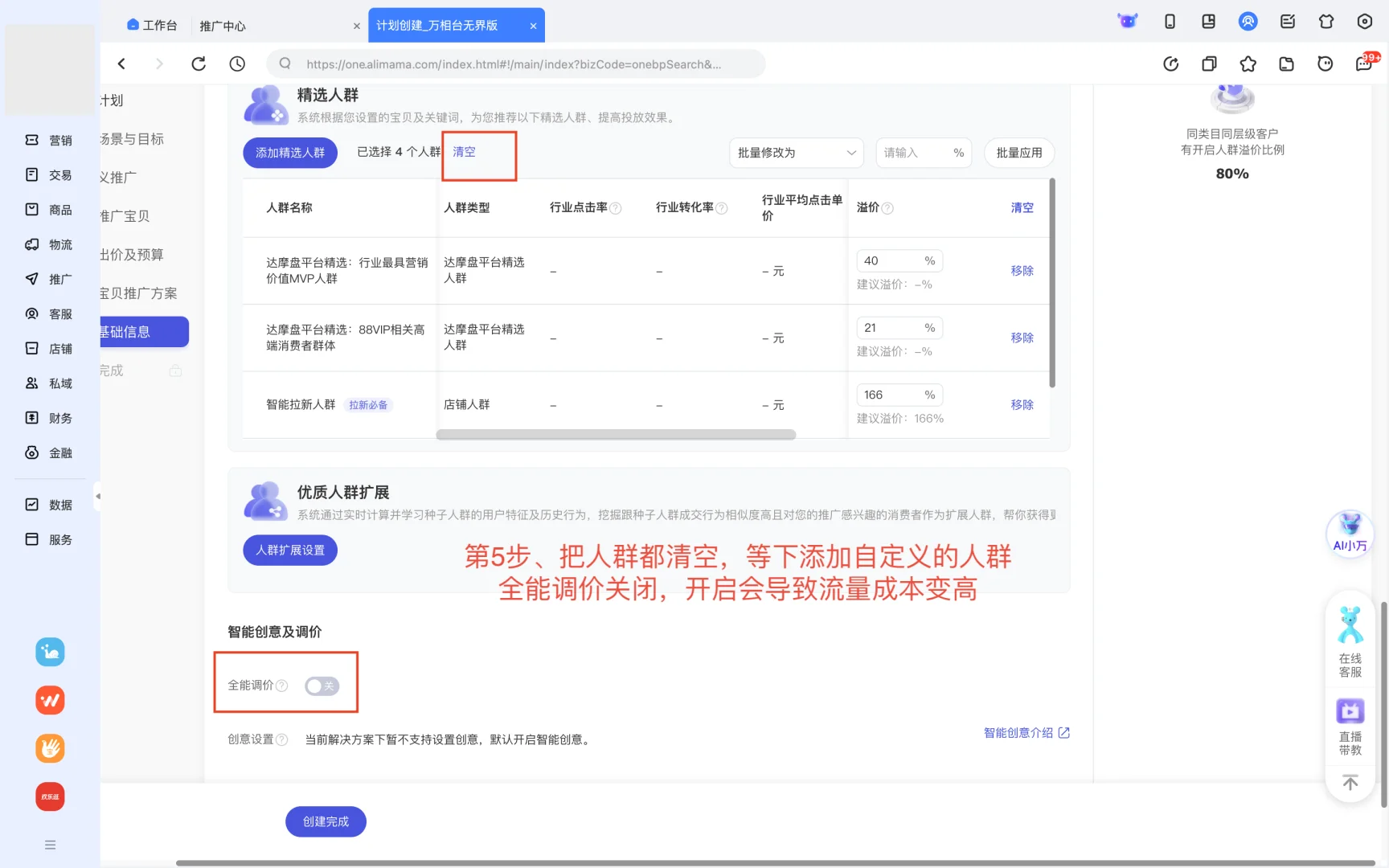This screenshot has height=868, width=1389.
Task: Open the 客服 section from the sidebar
Action: pyautogui.click(x=48, y=313)
